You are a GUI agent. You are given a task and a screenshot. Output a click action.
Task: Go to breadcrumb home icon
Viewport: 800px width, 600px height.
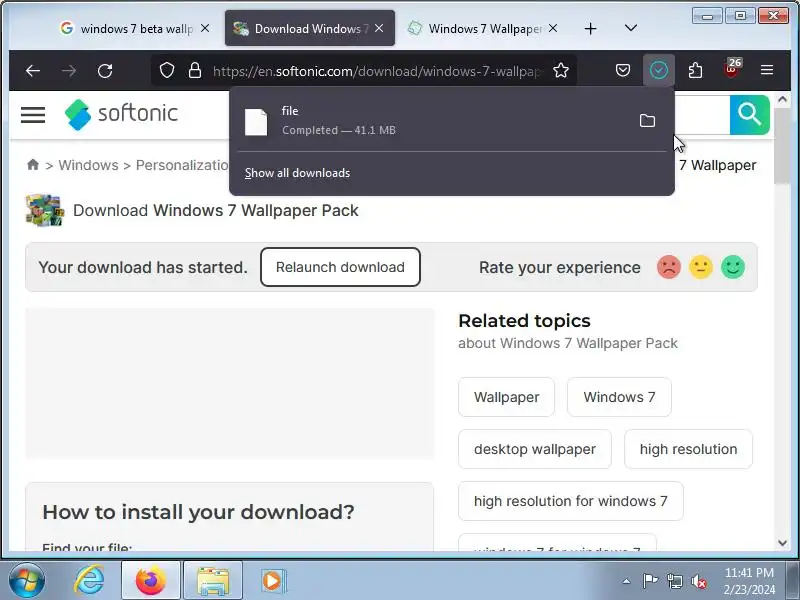(33, 165)
